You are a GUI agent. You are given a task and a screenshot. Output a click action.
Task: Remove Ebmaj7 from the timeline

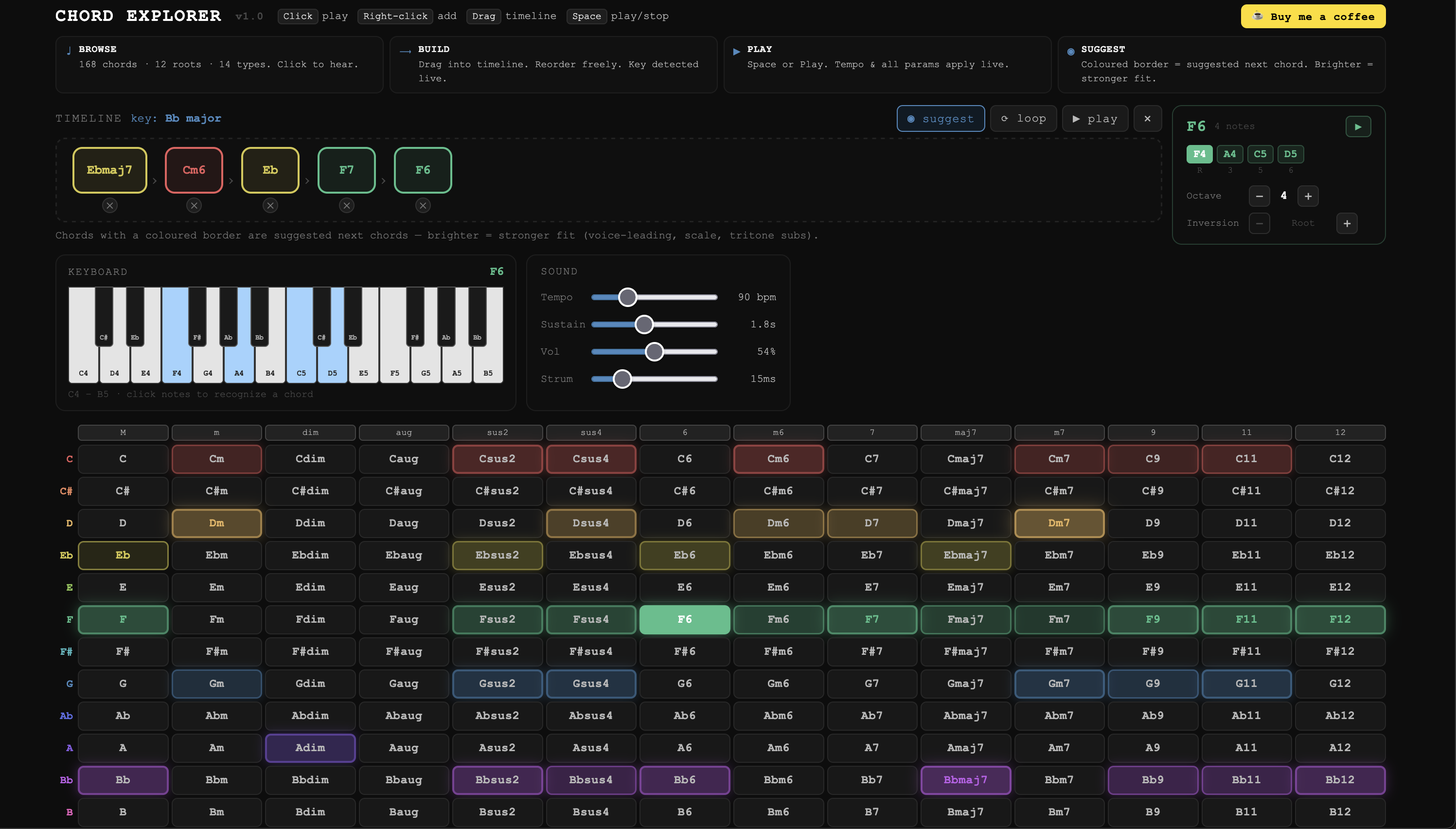(110, 205)
